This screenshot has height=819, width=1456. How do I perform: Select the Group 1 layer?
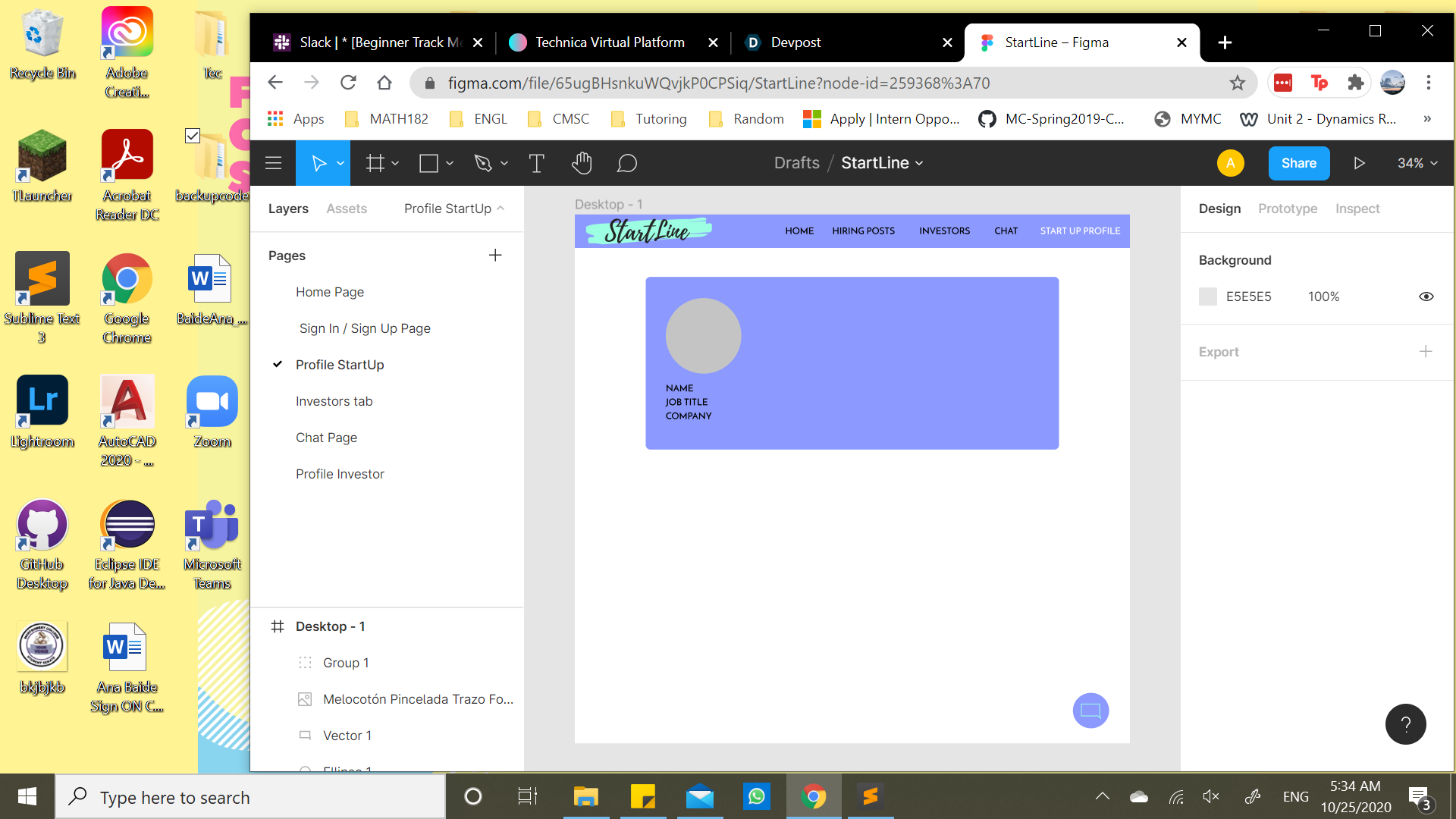(x=346, y=663)
